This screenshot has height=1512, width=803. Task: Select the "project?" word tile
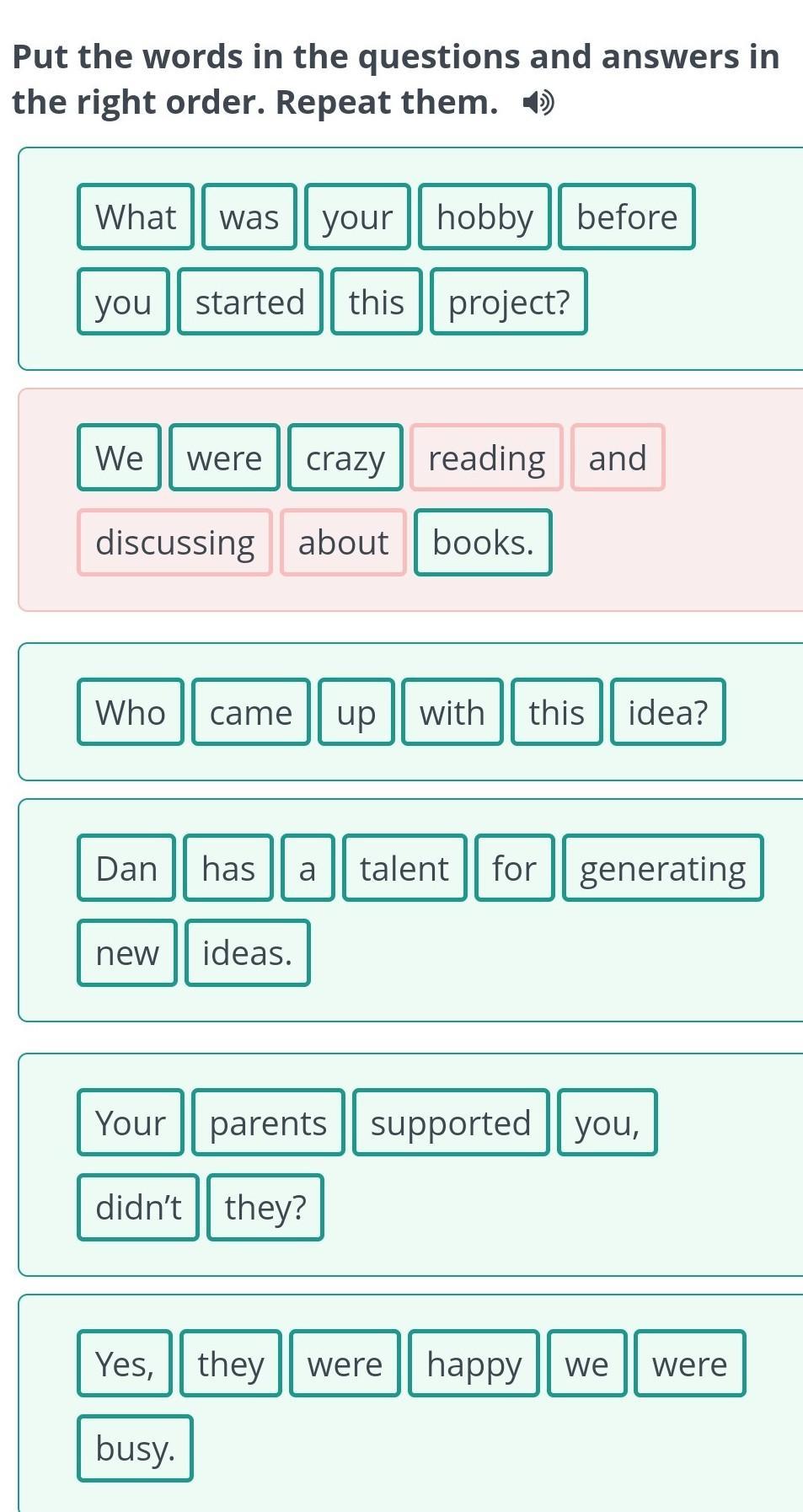coord(508,302)
